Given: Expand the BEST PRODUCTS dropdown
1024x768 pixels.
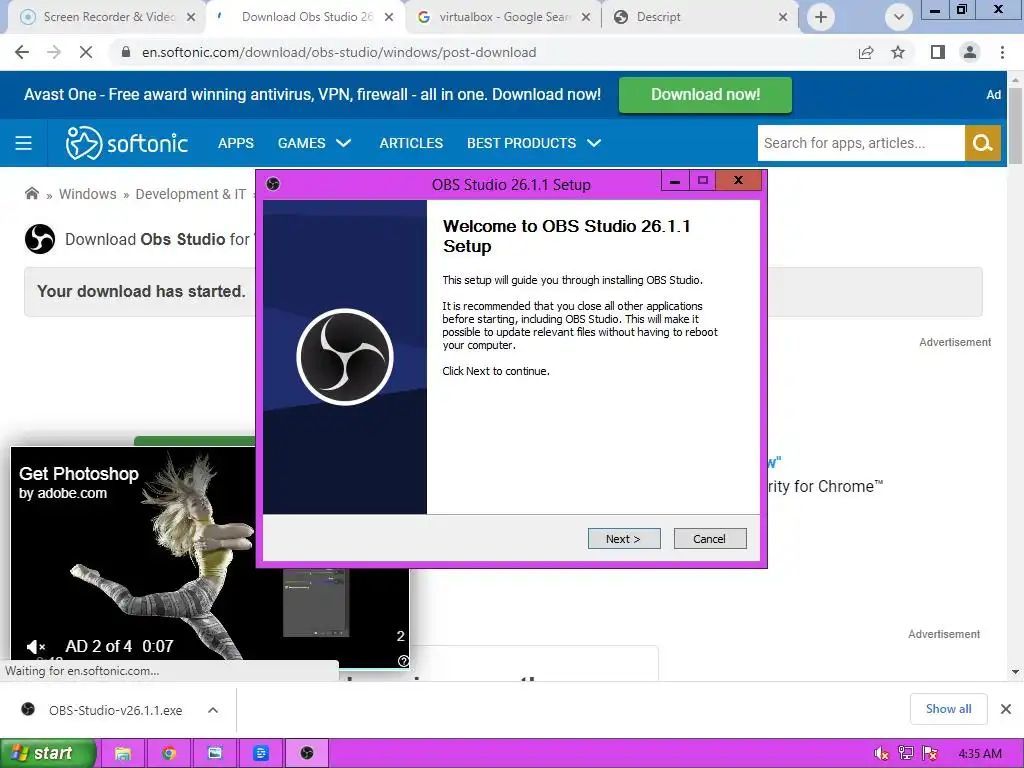Looking at the screenshot, I should [534, 143].
